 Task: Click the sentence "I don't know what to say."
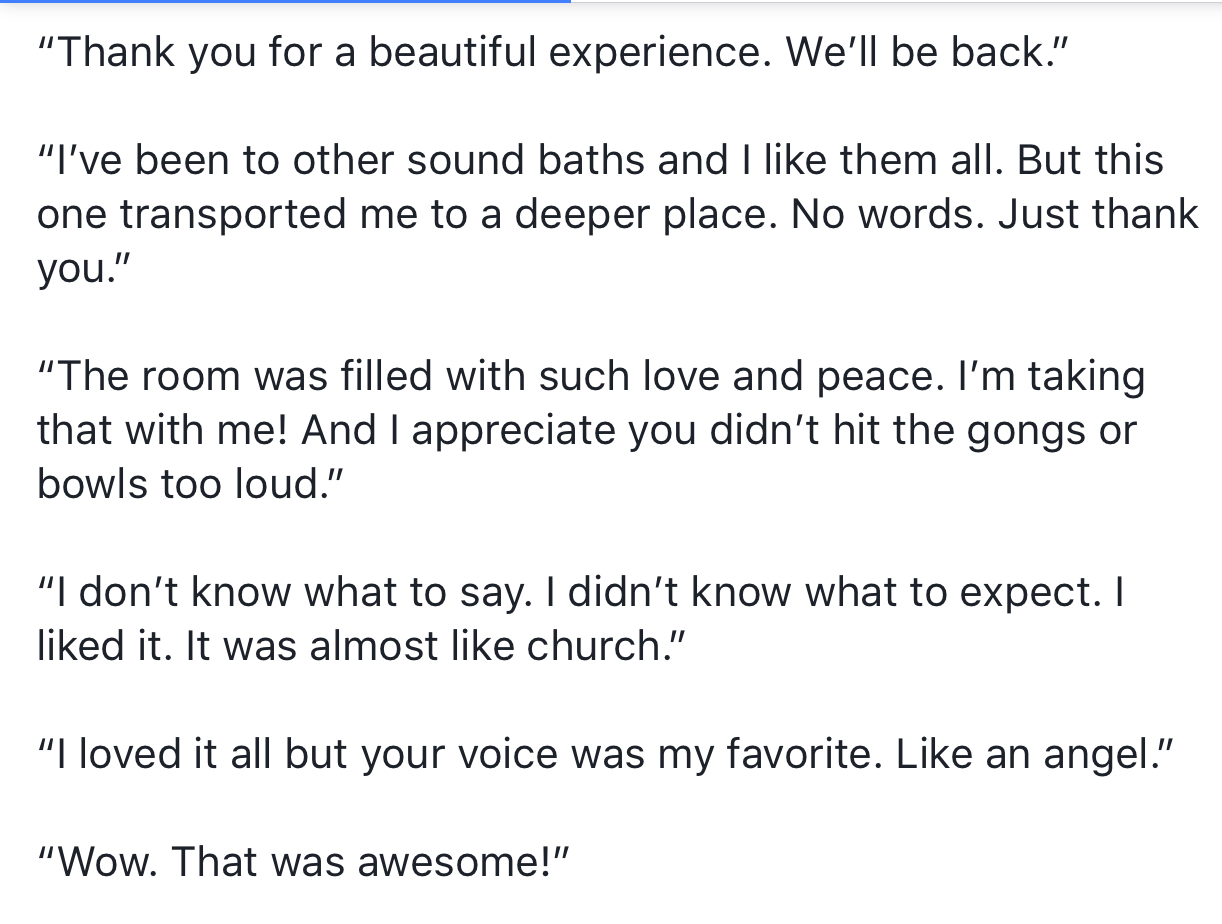click(x=287, y=592)
